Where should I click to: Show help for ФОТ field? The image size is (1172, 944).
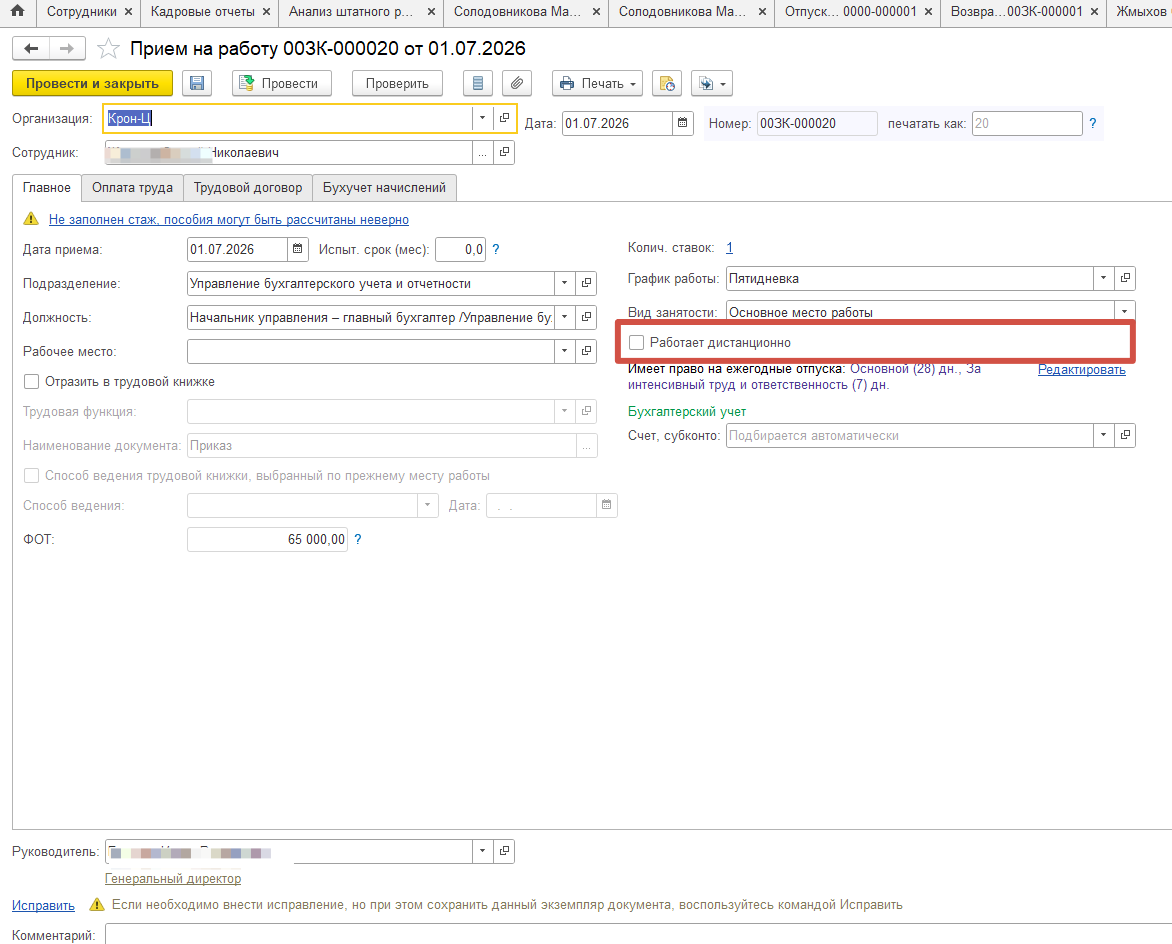358,539
